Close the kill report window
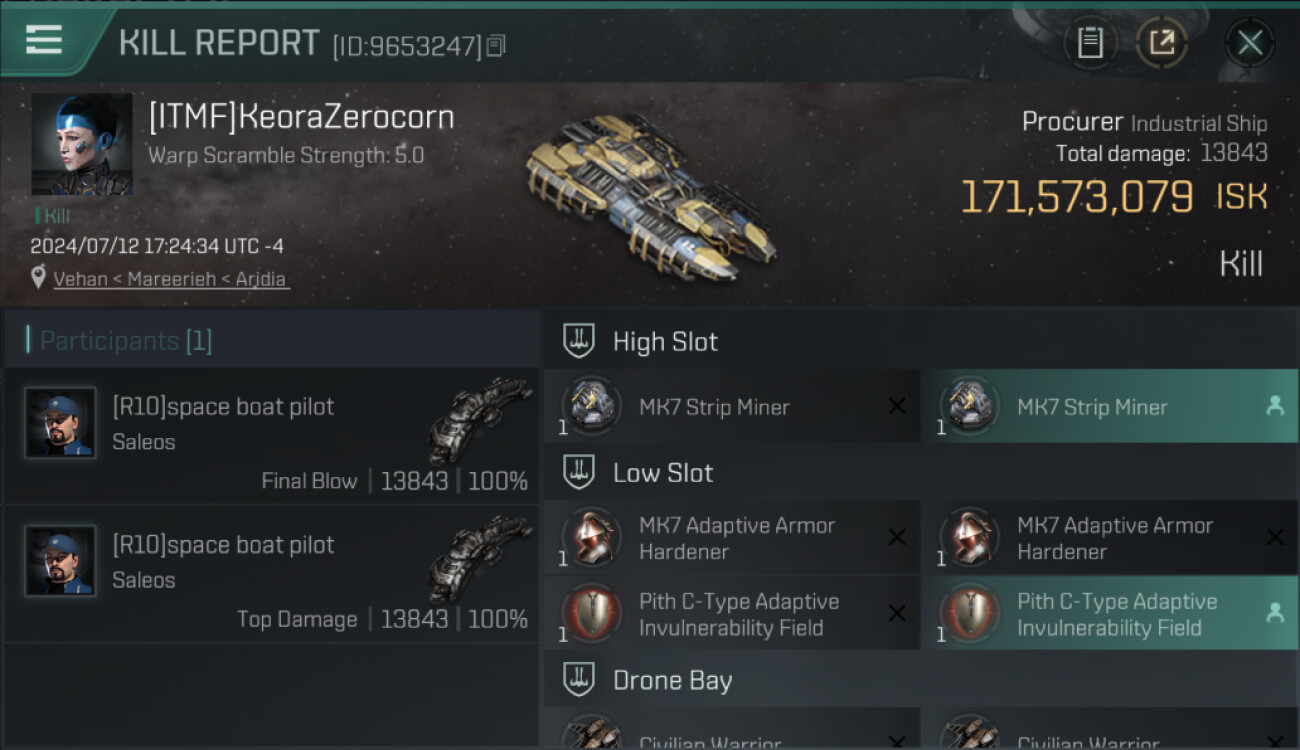The height and width of the screenshot is (750, 1300). (x=1250, y=42)
